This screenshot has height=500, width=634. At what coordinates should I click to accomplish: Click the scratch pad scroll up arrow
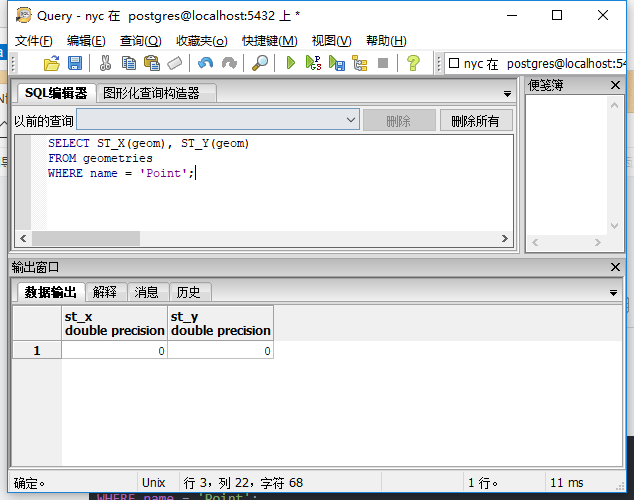pyautogui.click(x=615, y=105)
